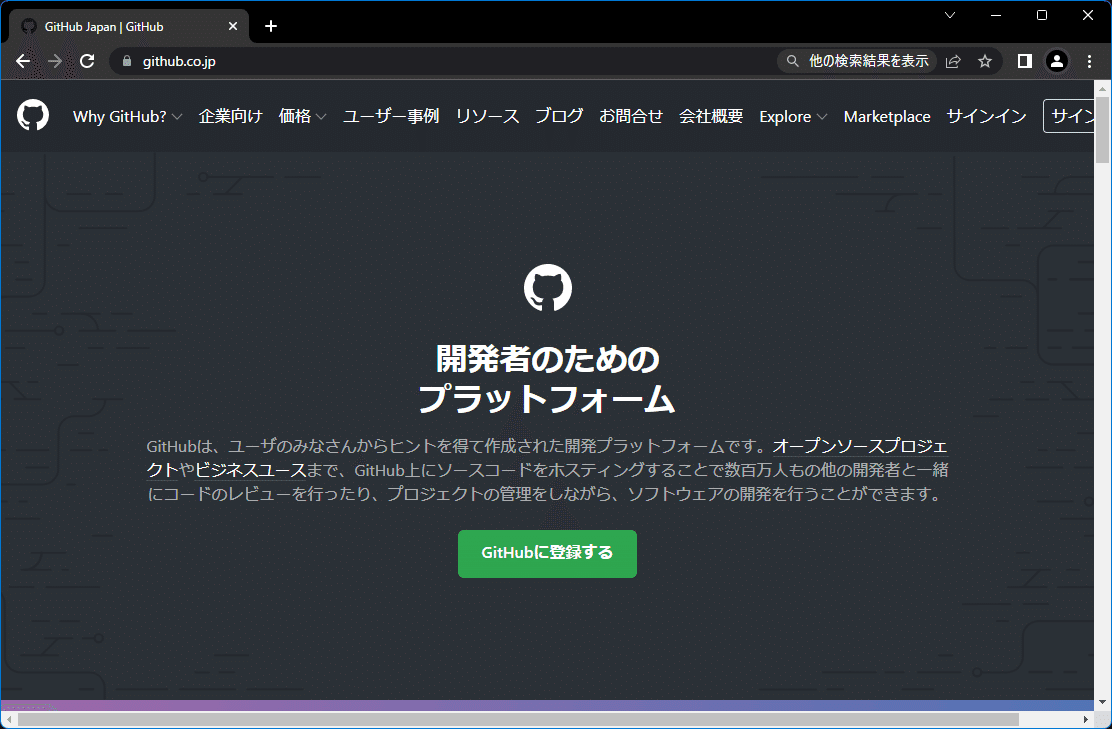This screenshot has height=729, width=1112.
Task: Follow the ビジネスユース link
Action: [250, 469]
